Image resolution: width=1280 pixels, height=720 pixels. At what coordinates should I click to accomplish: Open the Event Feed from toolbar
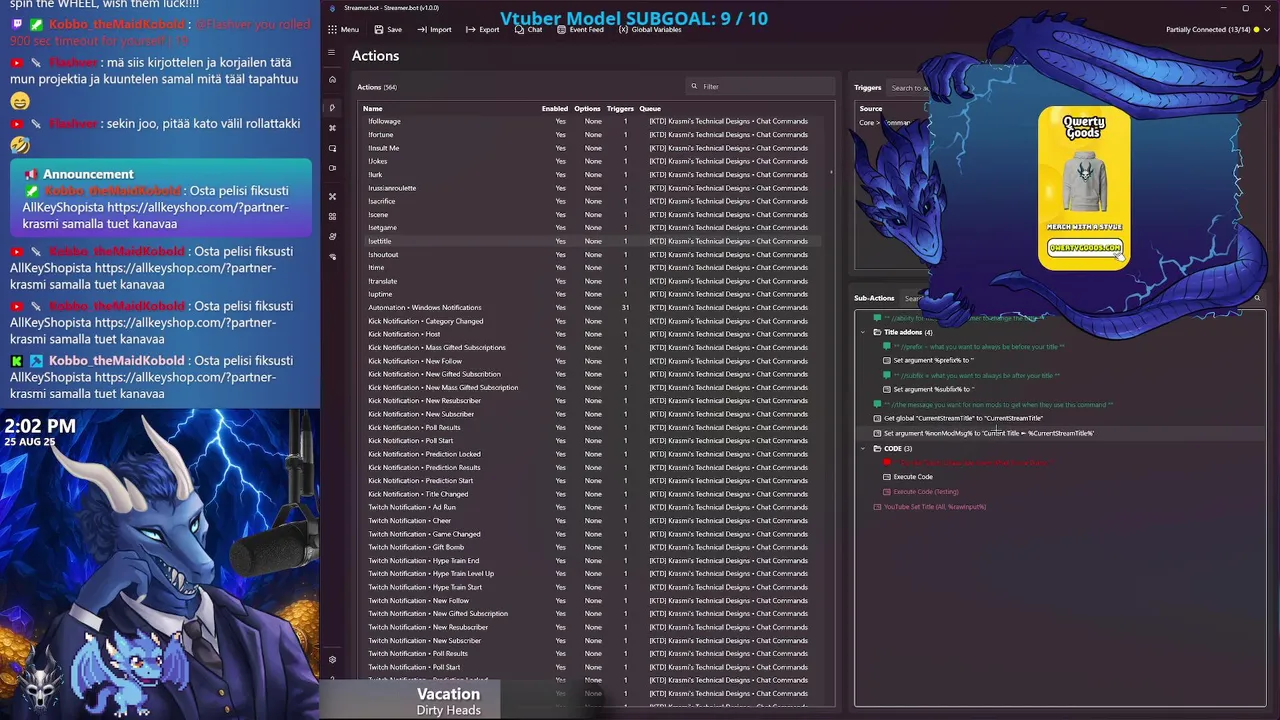click(580, 29)
